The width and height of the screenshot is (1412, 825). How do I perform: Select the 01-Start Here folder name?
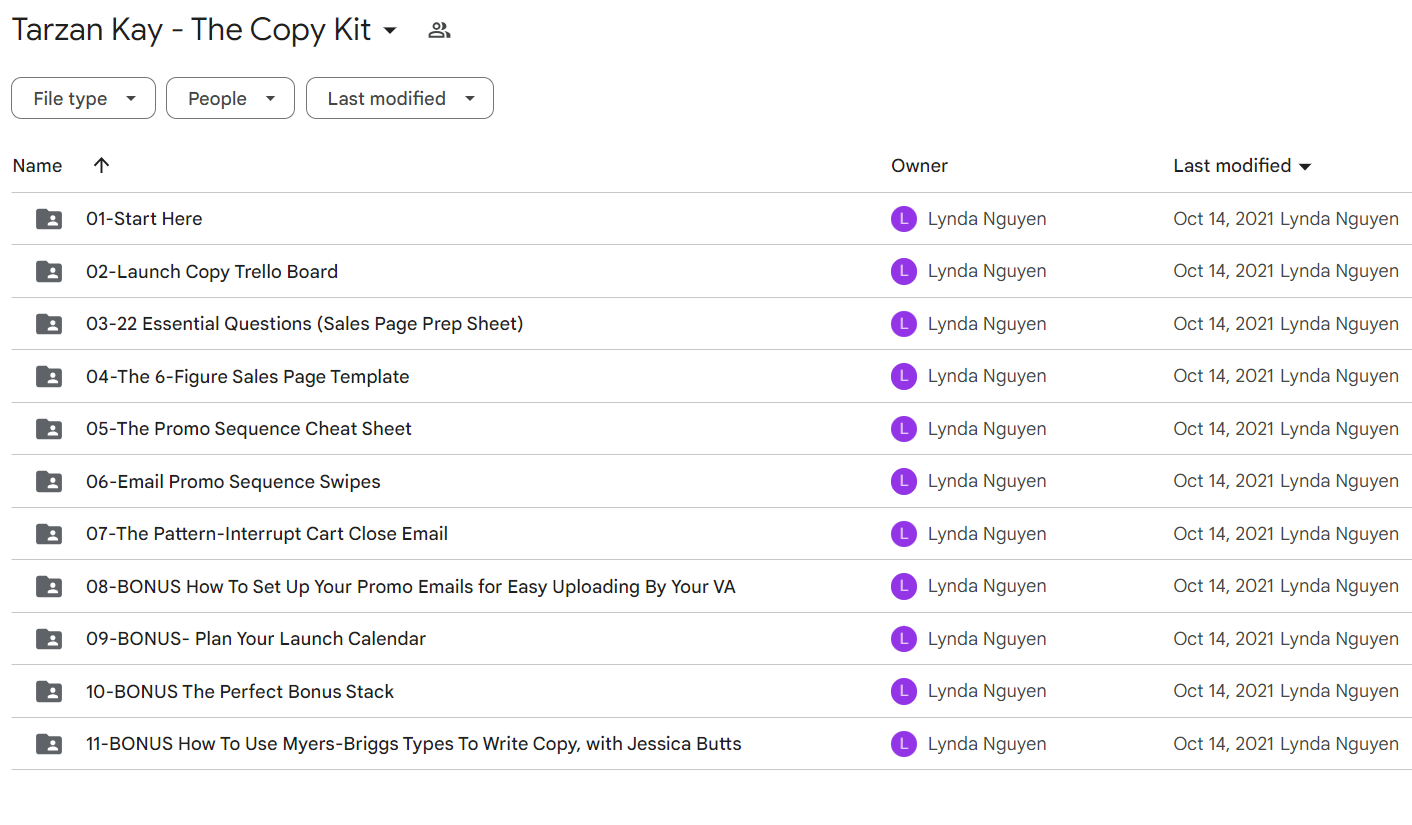coord(144,219)
